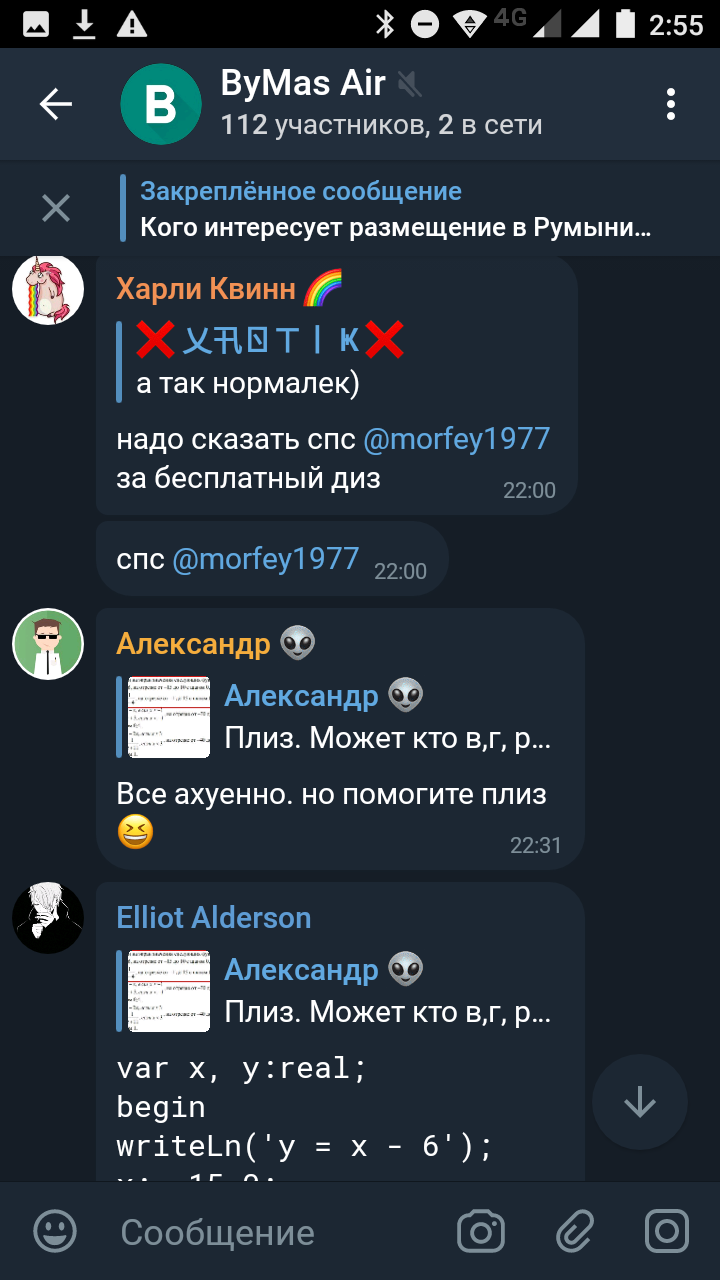Open the emoji picker smiley icon
The width and height of the screenshot is (720, 1280).
click(55, 1231)
